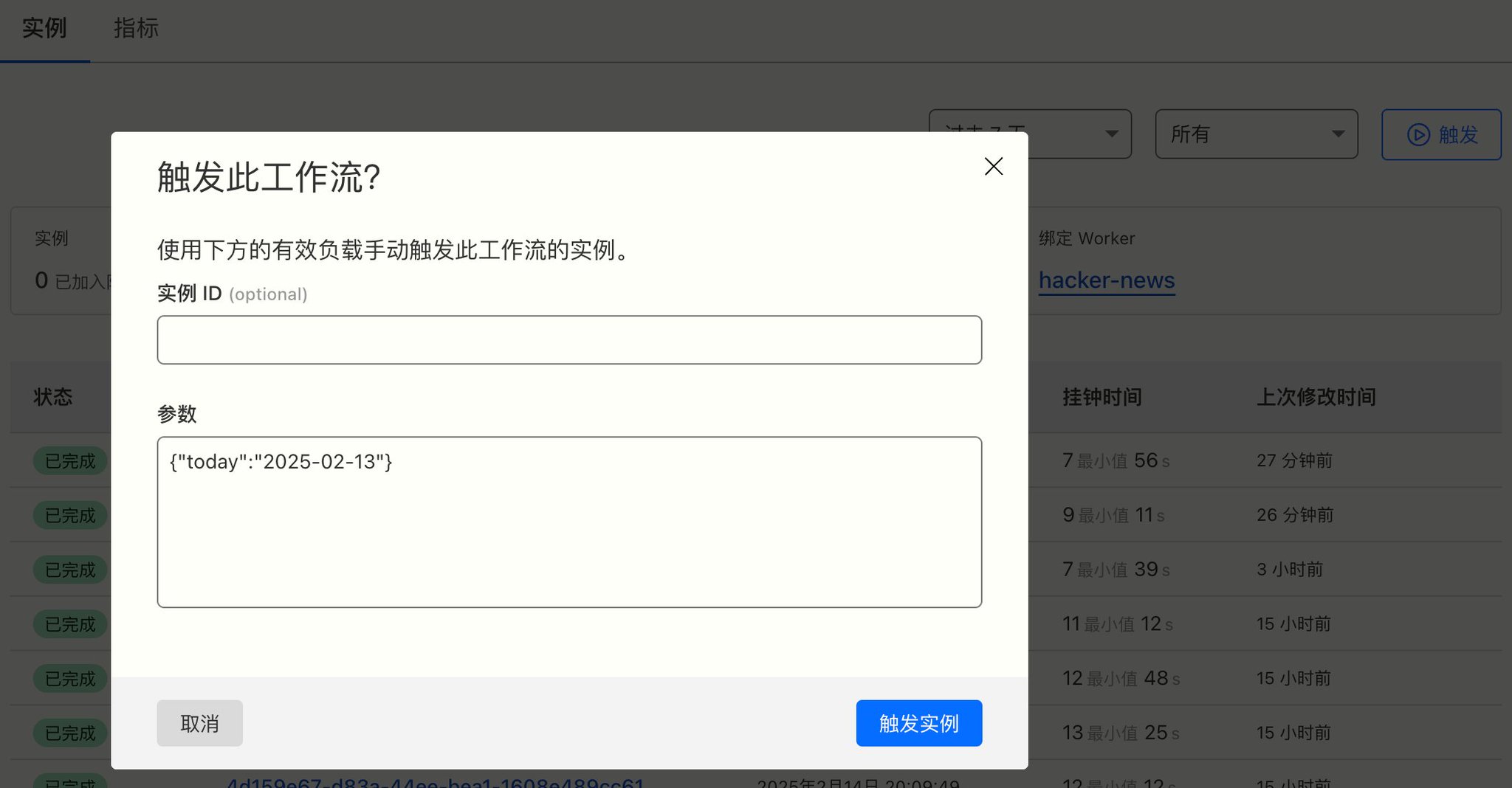
Task: Click the 7 最小值 56 s duration cell
Action: tap(1116, 461)
